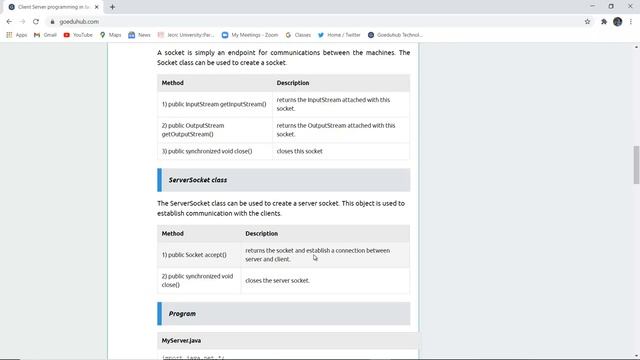Open the Maps bookmark

(x=111, y=35)
